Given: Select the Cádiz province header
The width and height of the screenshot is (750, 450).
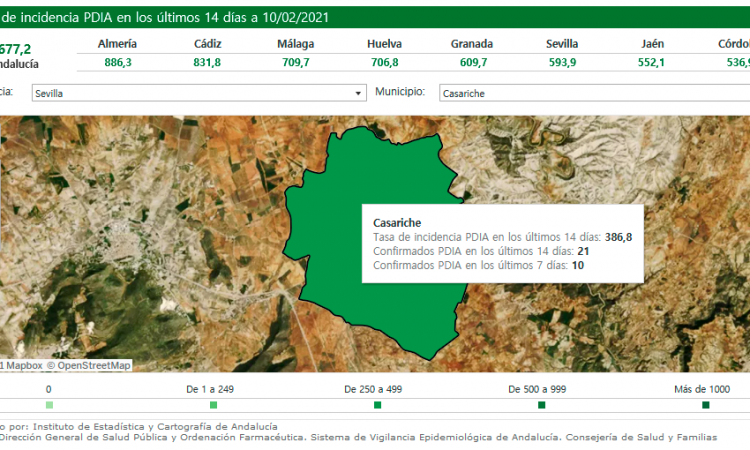Looking at the screenshot, I should pos(207,44).
